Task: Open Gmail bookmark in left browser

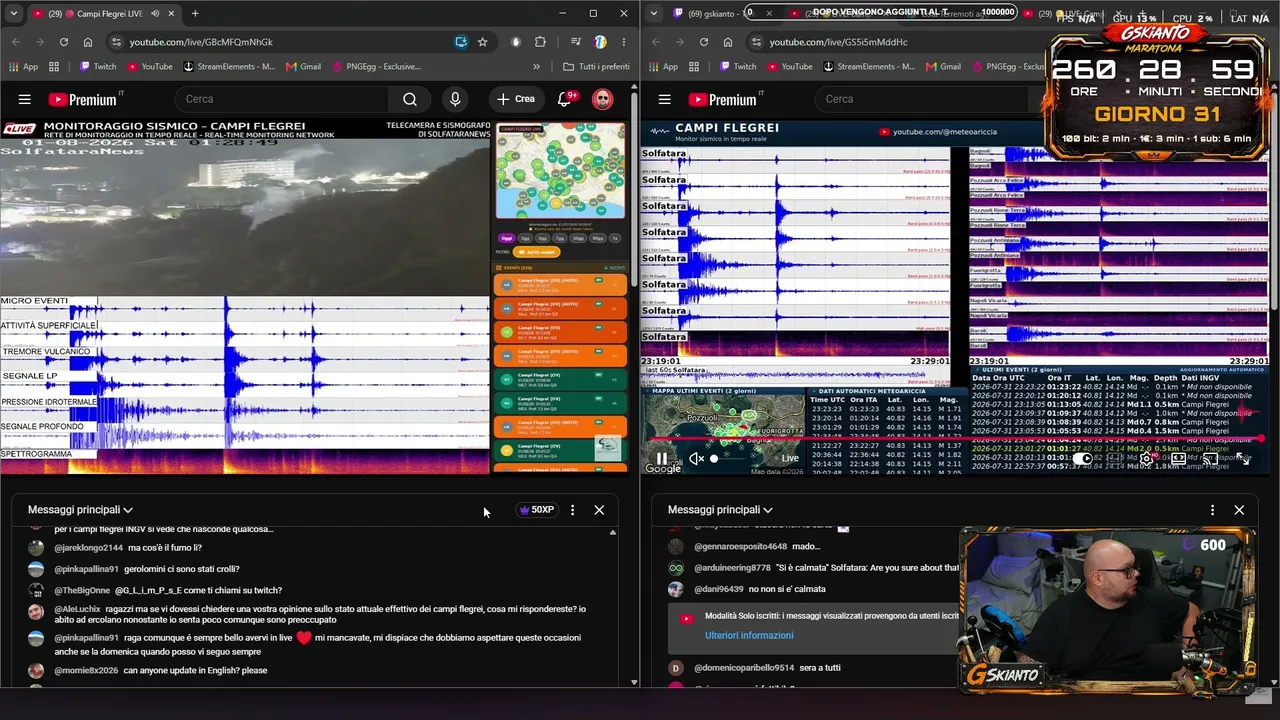Action: pos(303,67)
